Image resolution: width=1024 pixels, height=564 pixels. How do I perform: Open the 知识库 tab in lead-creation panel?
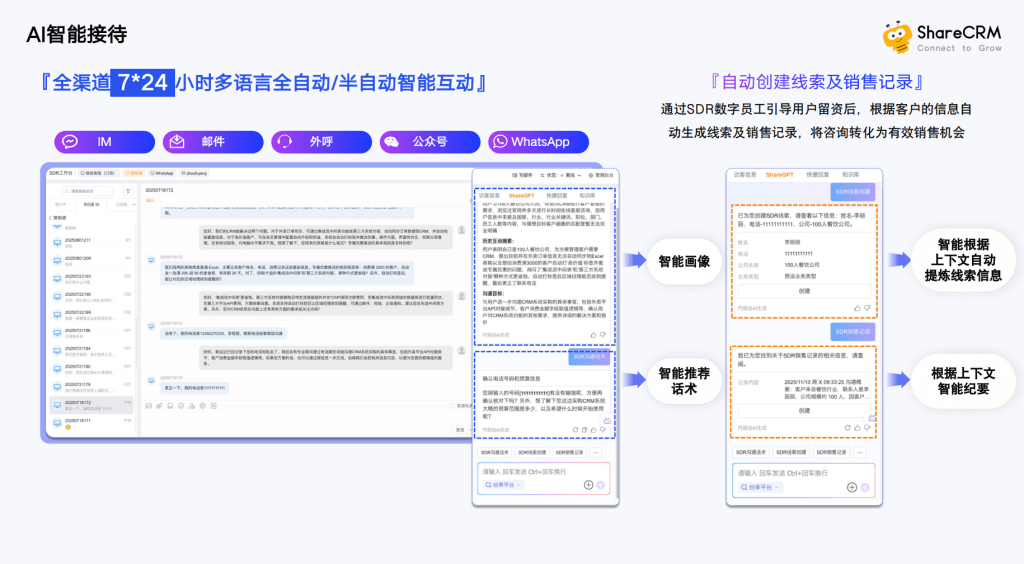[850, 175]
